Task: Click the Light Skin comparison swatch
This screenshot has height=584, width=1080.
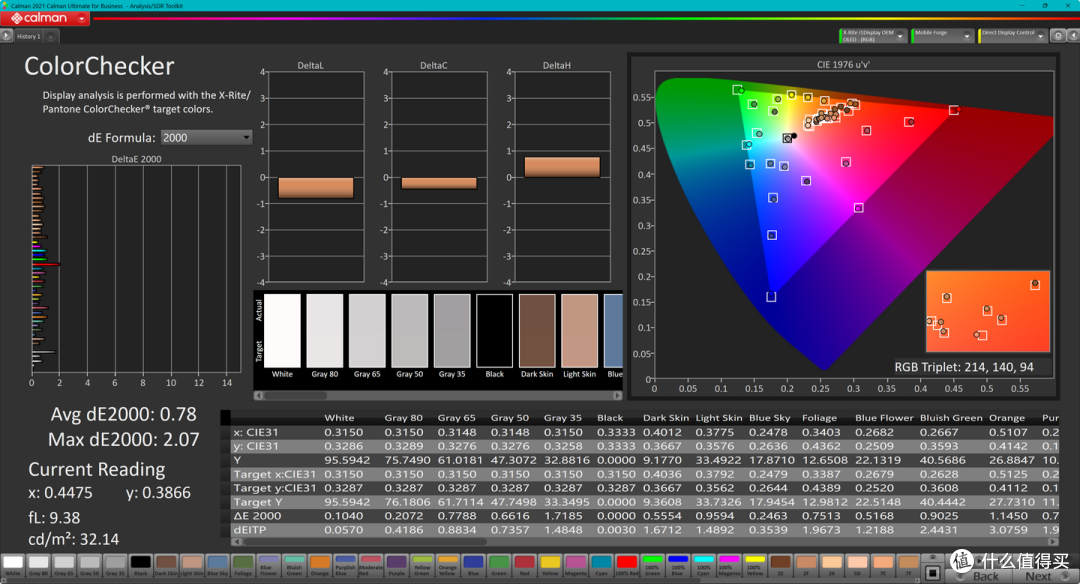Action: pos(579,331)
